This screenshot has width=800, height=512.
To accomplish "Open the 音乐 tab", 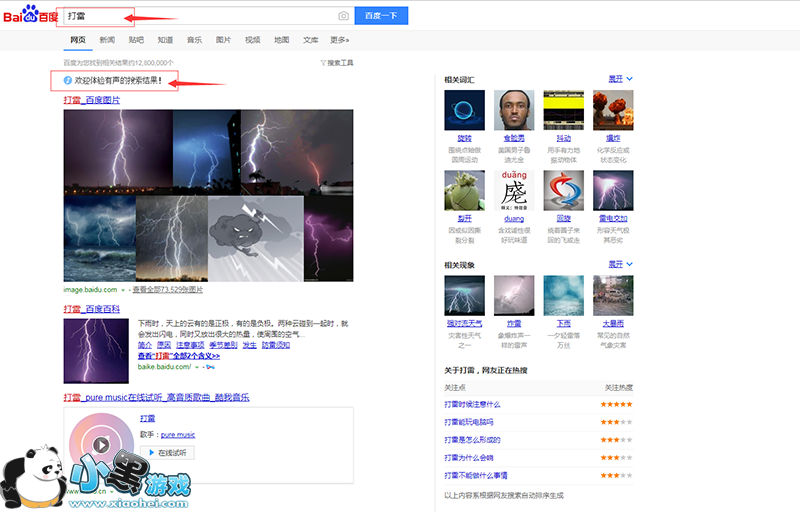I will tap(194, 40).
